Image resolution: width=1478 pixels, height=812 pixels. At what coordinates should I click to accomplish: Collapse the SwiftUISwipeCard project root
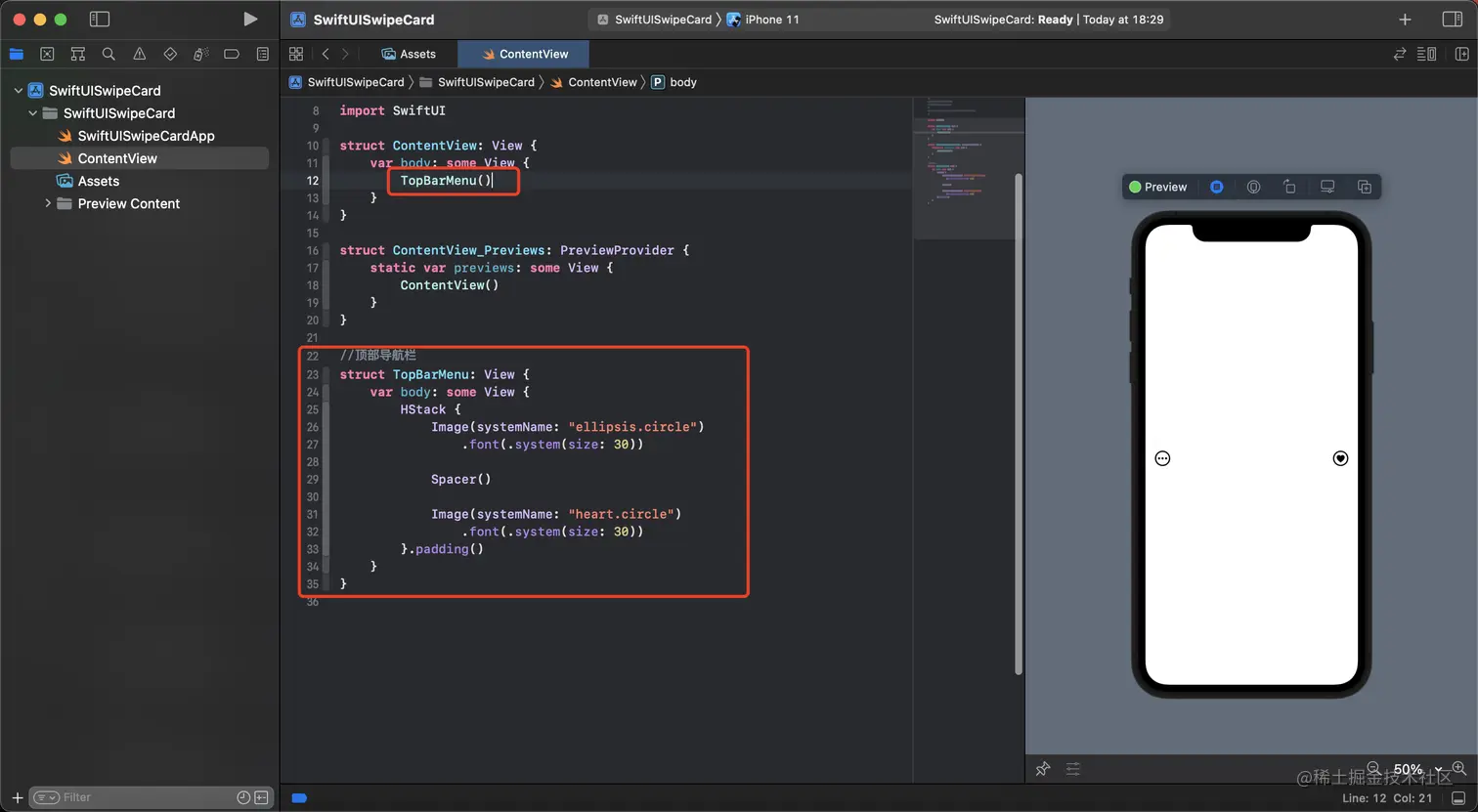[18, 90]
